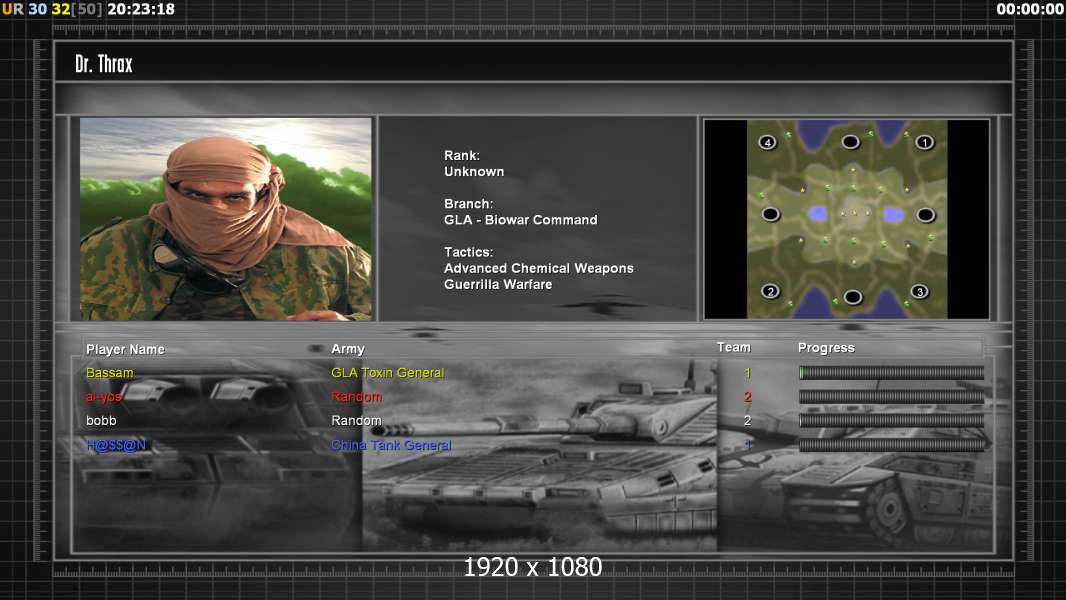The width and height of the screenshot is (1066, 600).
Task: Click the Player Name column header
Action: point(125,349)
